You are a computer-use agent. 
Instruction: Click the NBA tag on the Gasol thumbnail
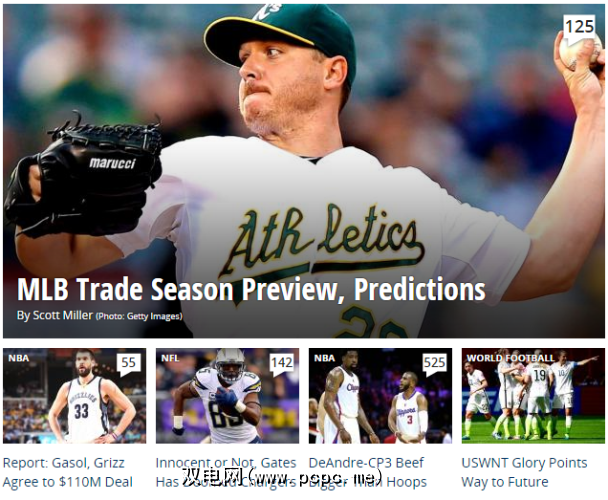tap(19, 358)
